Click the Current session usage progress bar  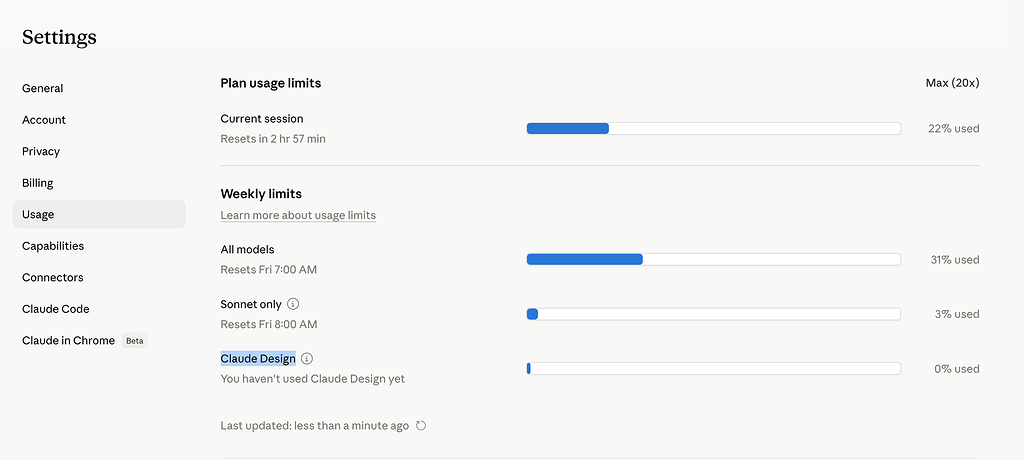coord(714,129)
